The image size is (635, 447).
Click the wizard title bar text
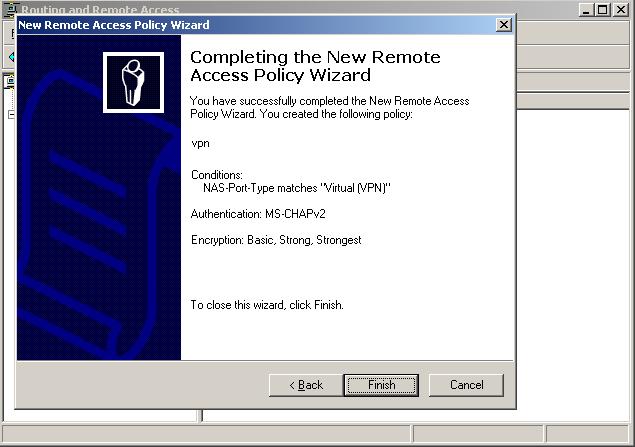coord(114,25)
